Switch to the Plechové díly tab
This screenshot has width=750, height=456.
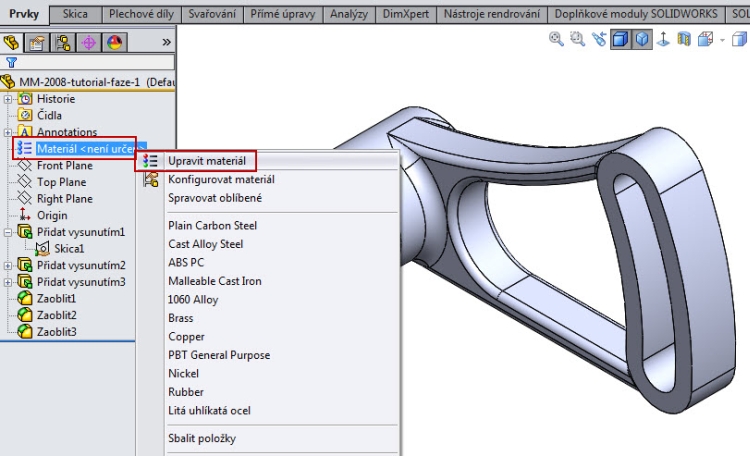141,14
